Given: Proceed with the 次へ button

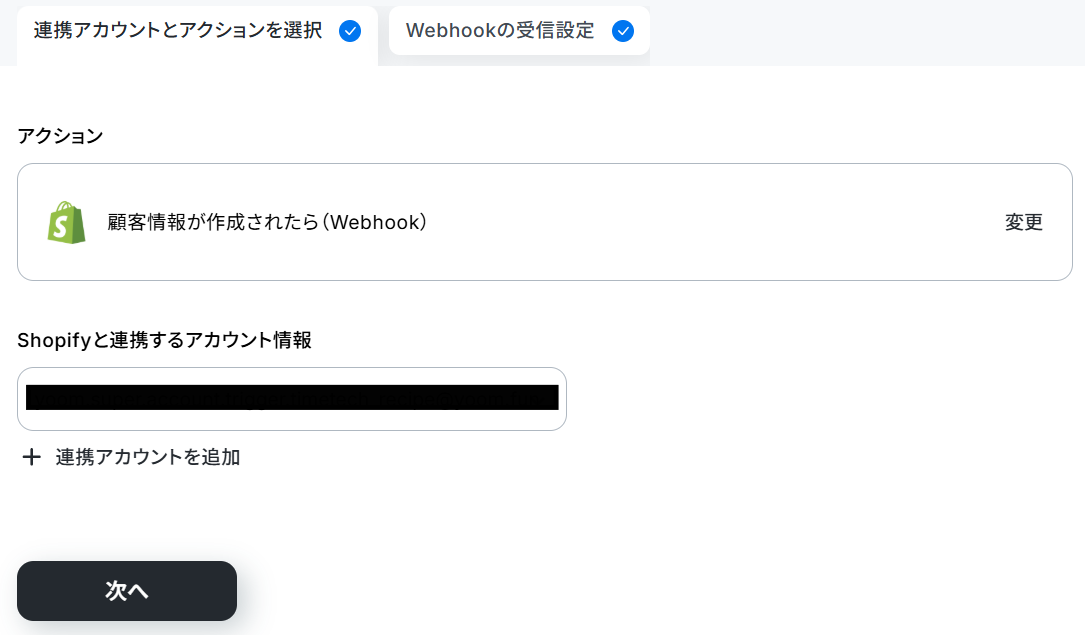Looking at the screenshot, I should pyautogui.click(x=127, y=591).
